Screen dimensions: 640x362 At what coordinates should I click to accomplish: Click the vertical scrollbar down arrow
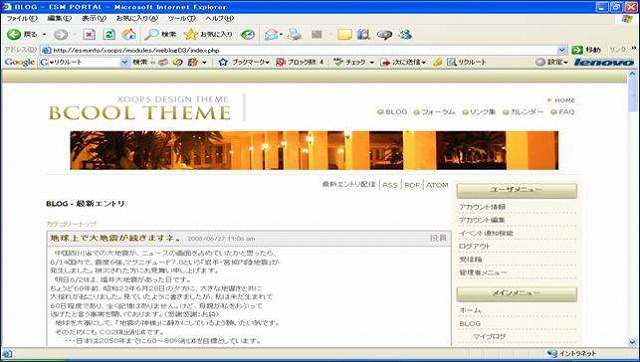[x=633, y=342]
